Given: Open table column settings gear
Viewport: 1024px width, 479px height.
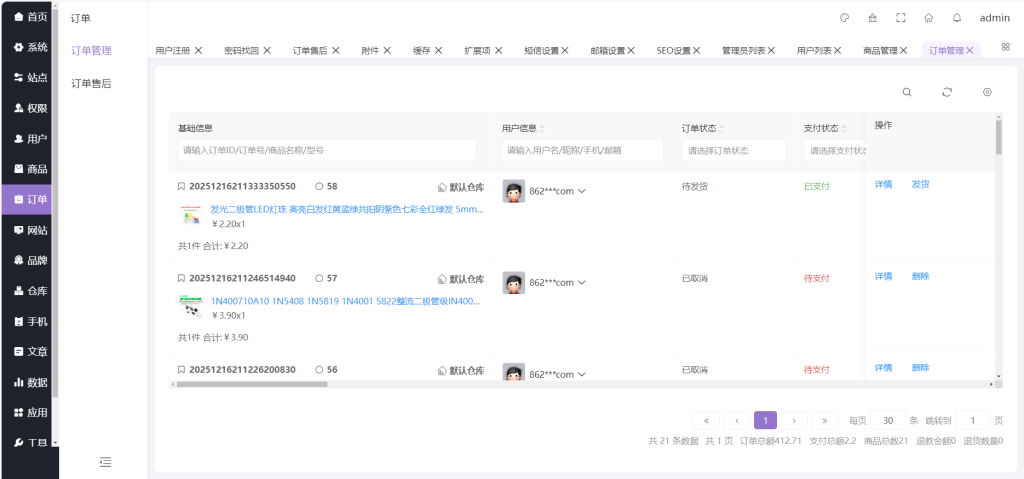Looking at the screenshot, I should point(987,92).
